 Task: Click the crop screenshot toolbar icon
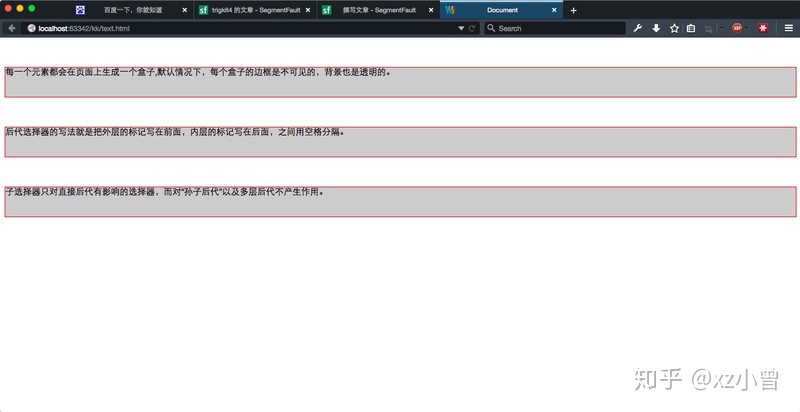708,29
